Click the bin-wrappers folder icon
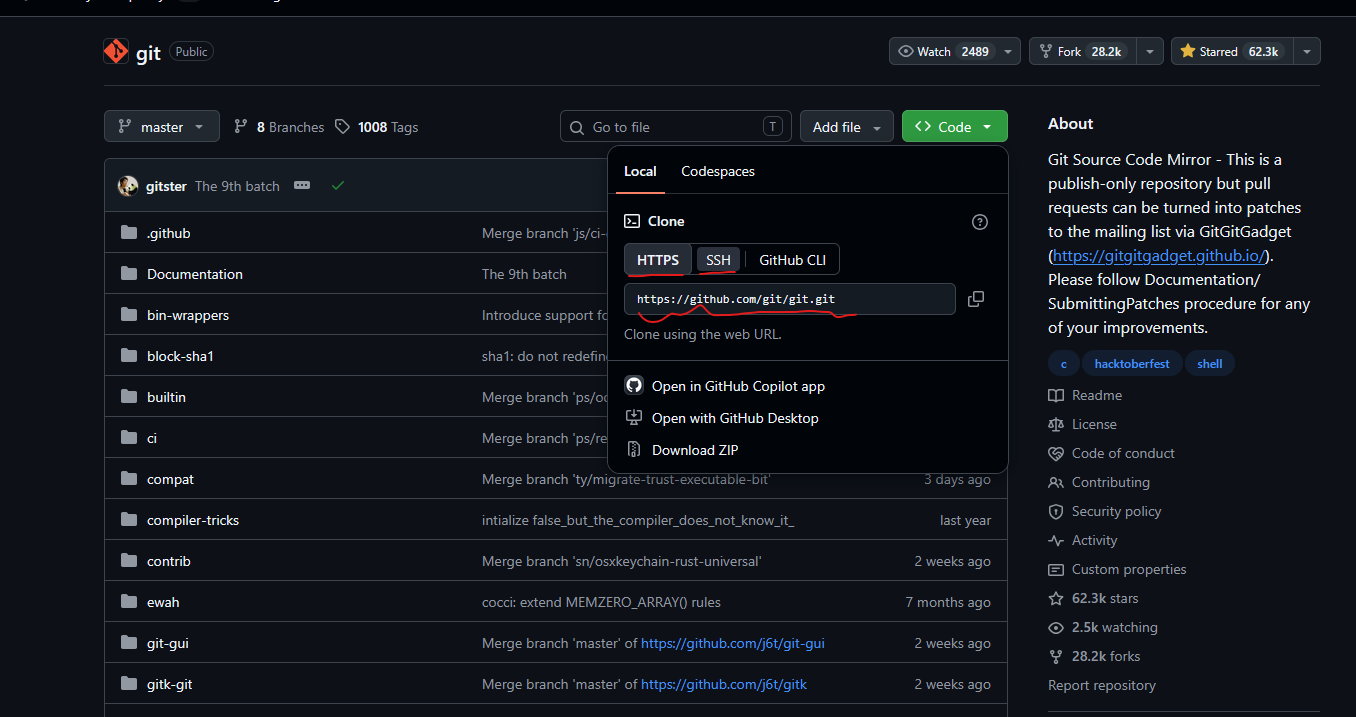The height and width of the screenshot is (717, 1356). pyautogui.click(x=129, y=315)
